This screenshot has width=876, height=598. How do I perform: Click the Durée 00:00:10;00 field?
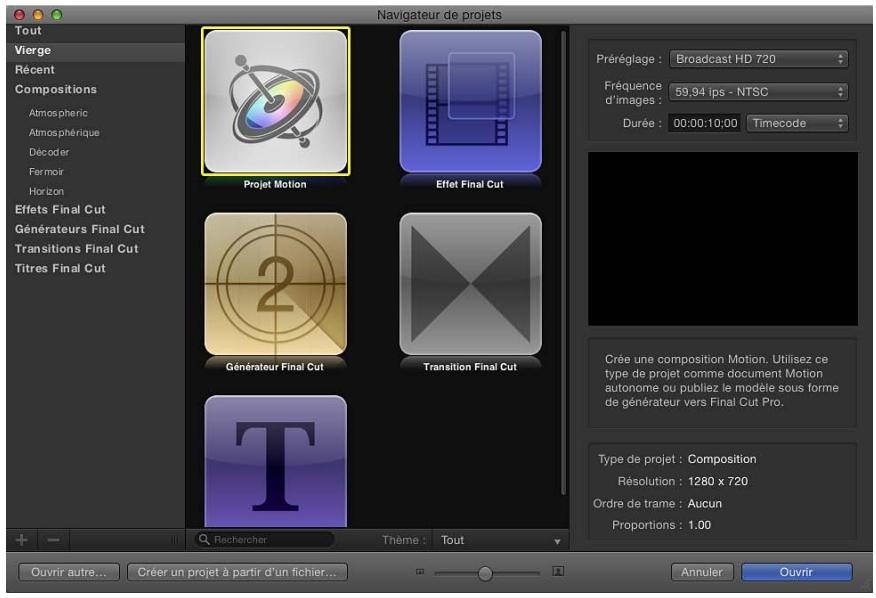pos(705,123)
